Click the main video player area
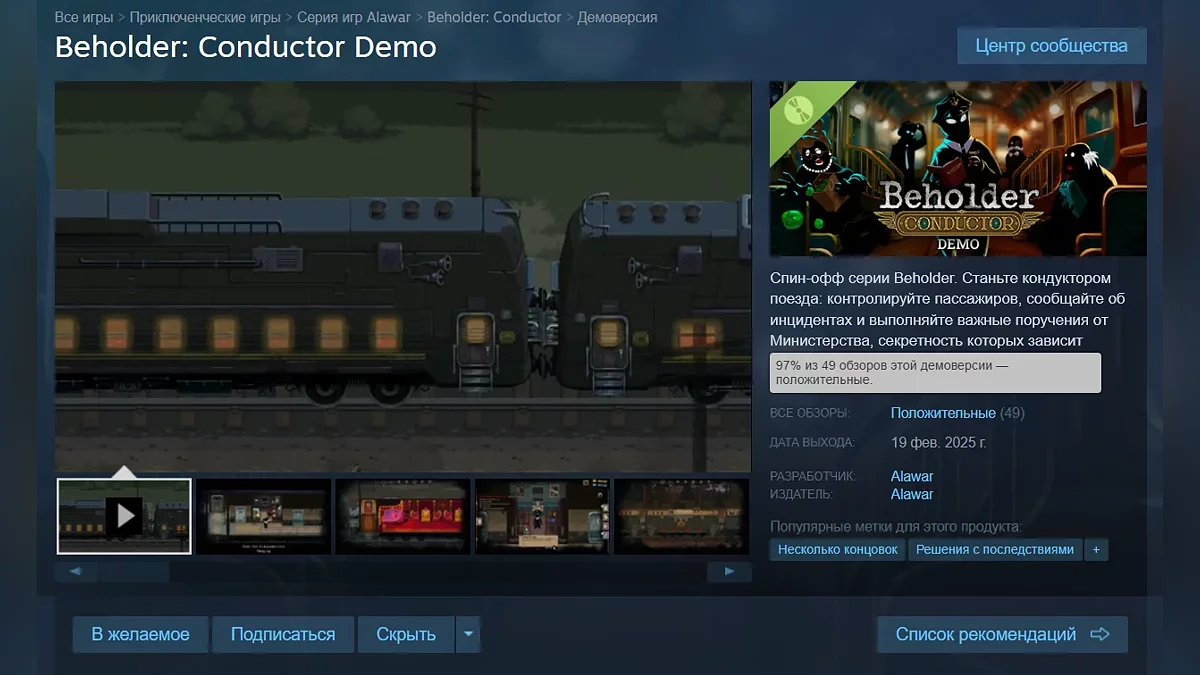This screenshot has width=1200, height=675. click(x=403, y=277)
